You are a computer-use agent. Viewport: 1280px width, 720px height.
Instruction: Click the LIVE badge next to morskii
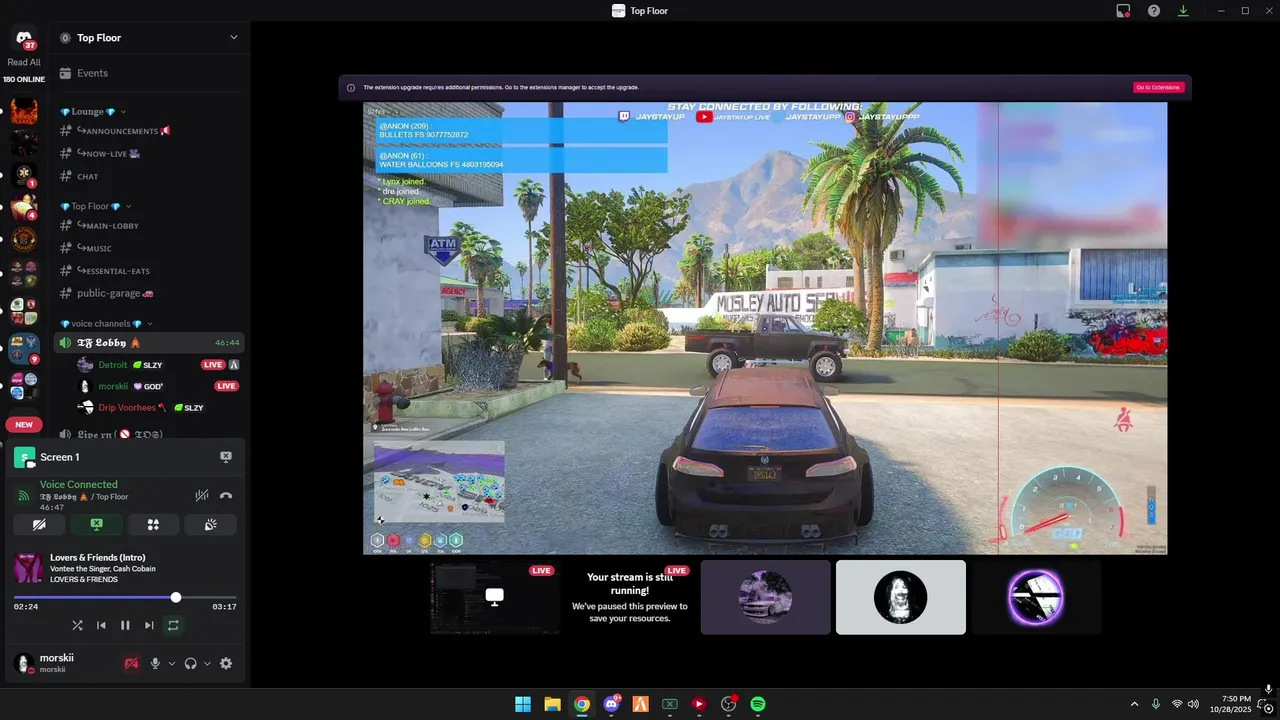point(227,386)
